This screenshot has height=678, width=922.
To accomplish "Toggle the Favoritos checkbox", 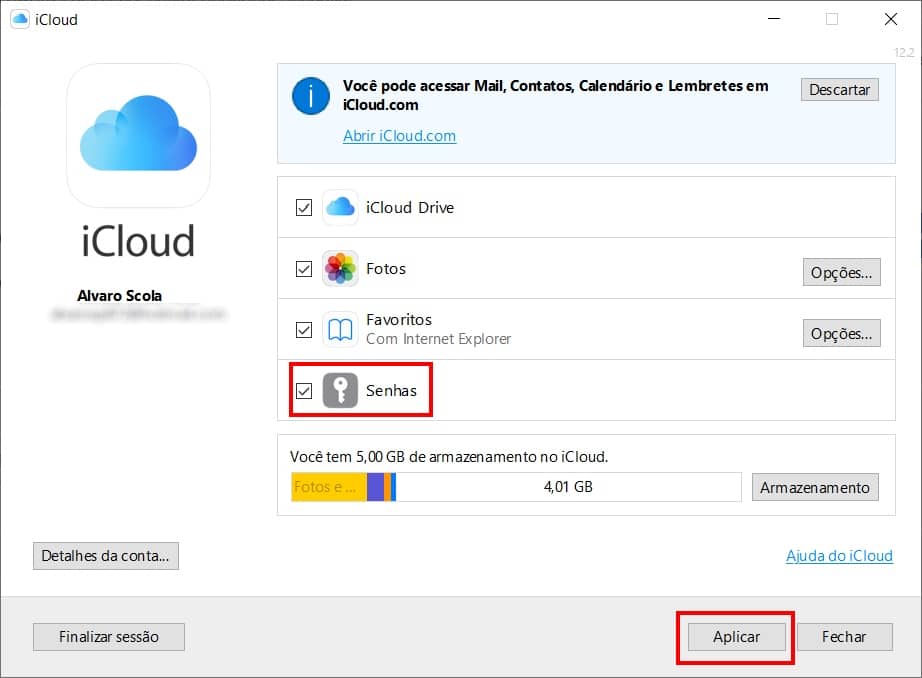I will pos(303,330).
